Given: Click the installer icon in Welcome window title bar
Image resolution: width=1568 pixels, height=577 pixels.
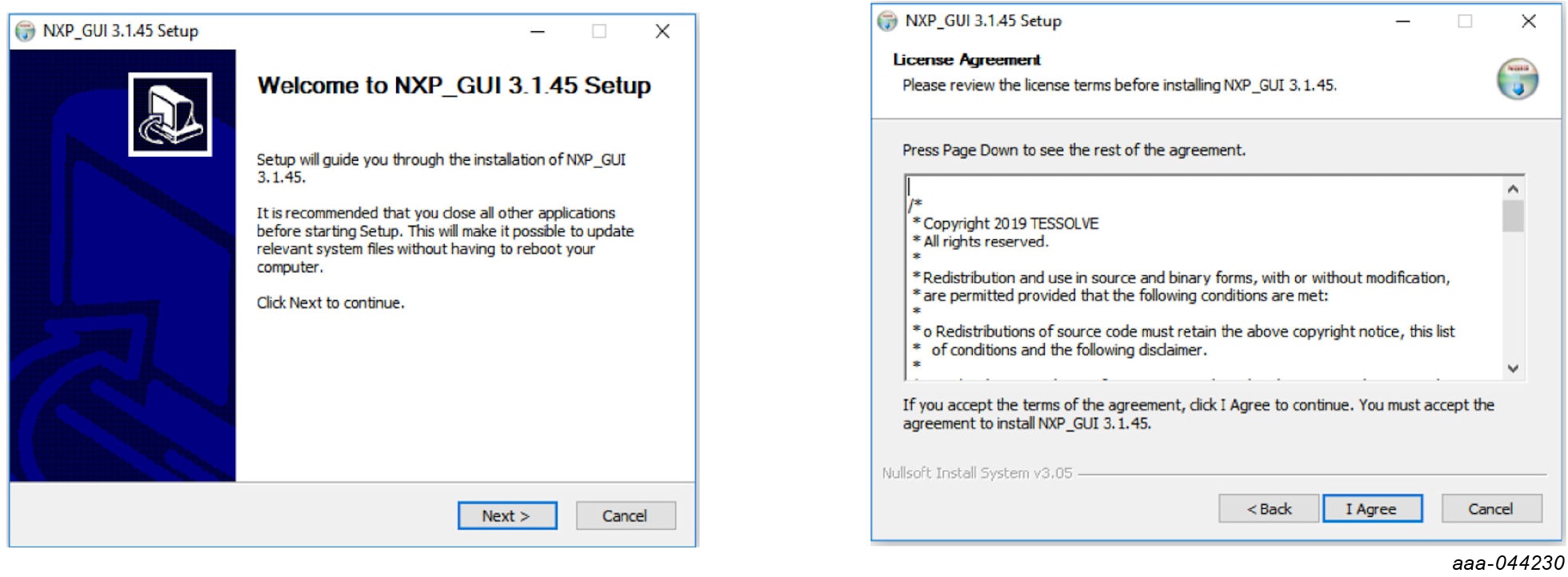Looking at the screenshot, I should [26, 31].
